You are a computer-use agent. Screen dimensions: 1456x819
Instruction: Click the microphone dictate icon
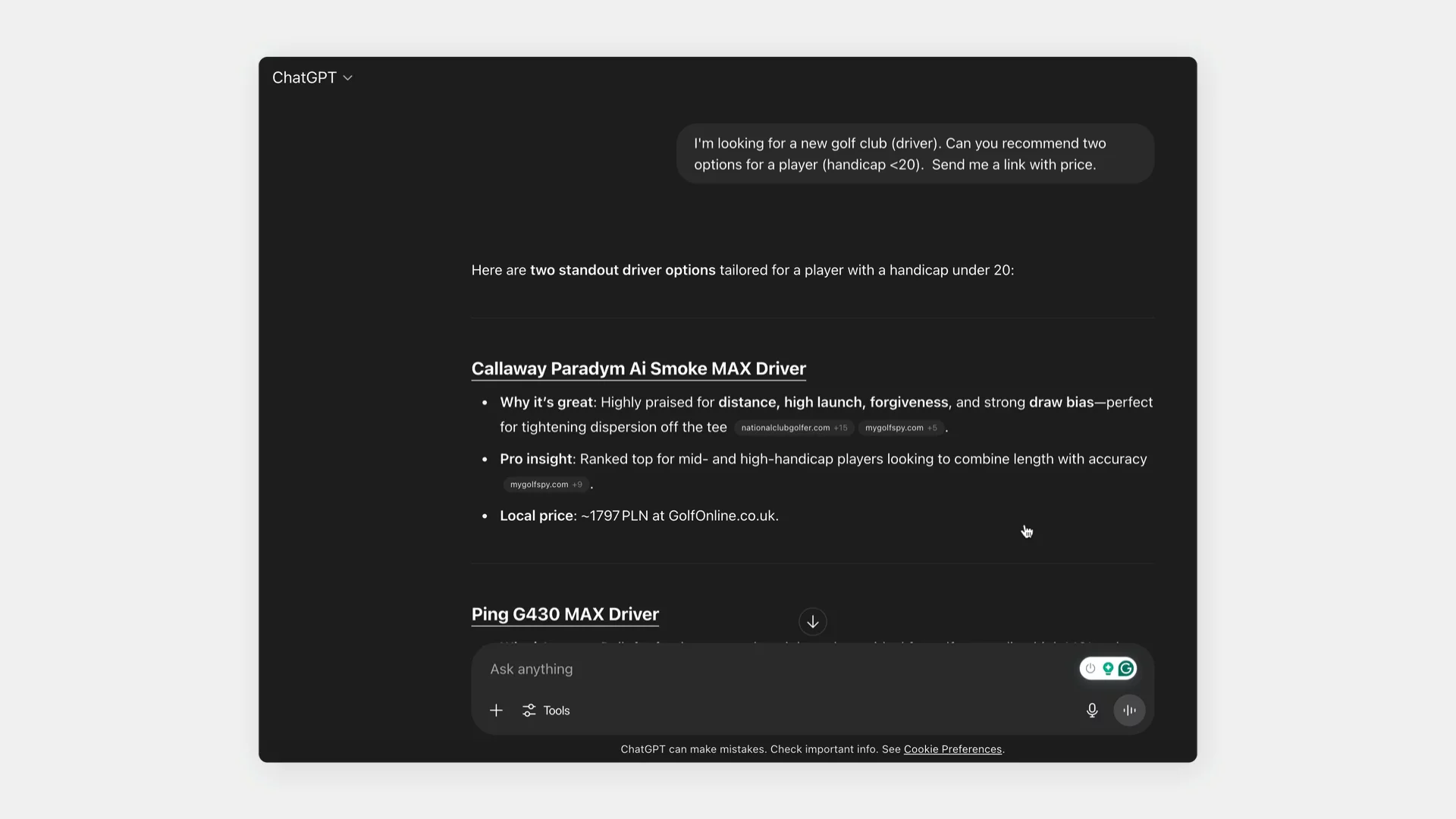point(1092,711)
